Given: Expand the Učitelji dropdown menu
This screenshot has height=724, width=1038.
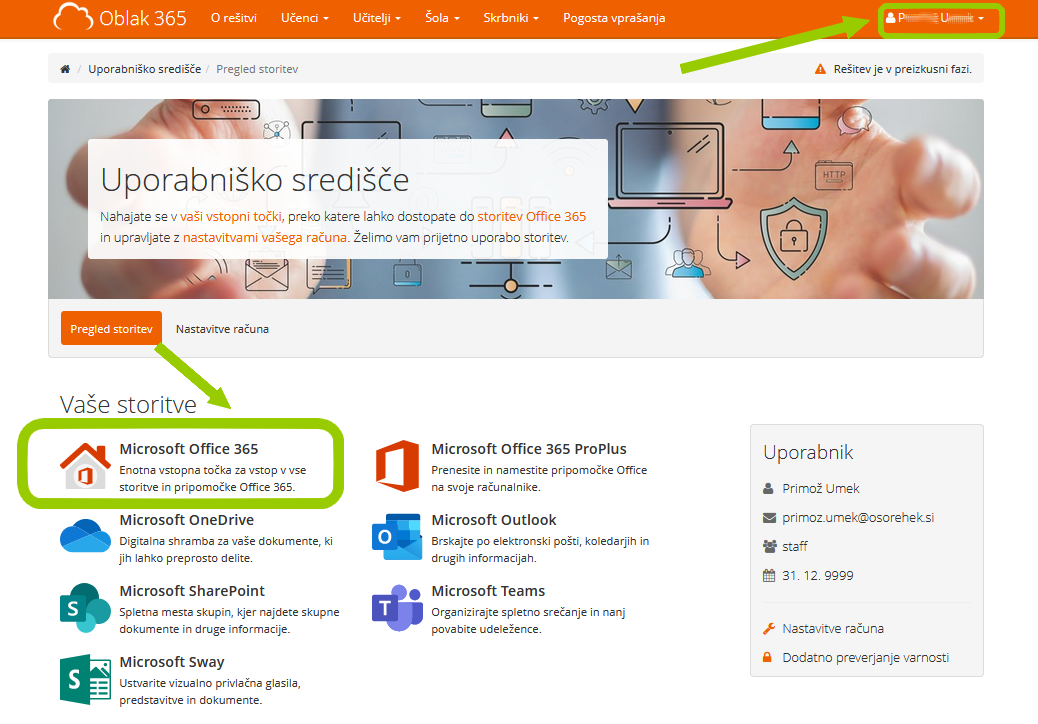Looking at the screenshot, I should pyautogui.click(x=377, y=18).
